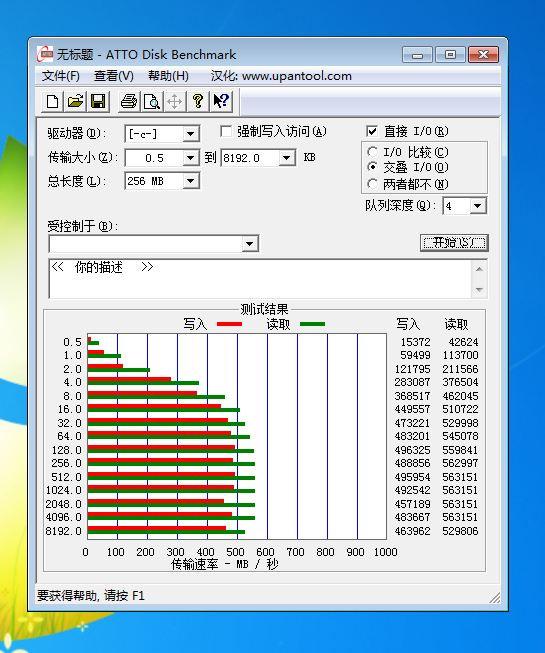Click the four-arrow move toolbar icon

[x=174, y=101]
